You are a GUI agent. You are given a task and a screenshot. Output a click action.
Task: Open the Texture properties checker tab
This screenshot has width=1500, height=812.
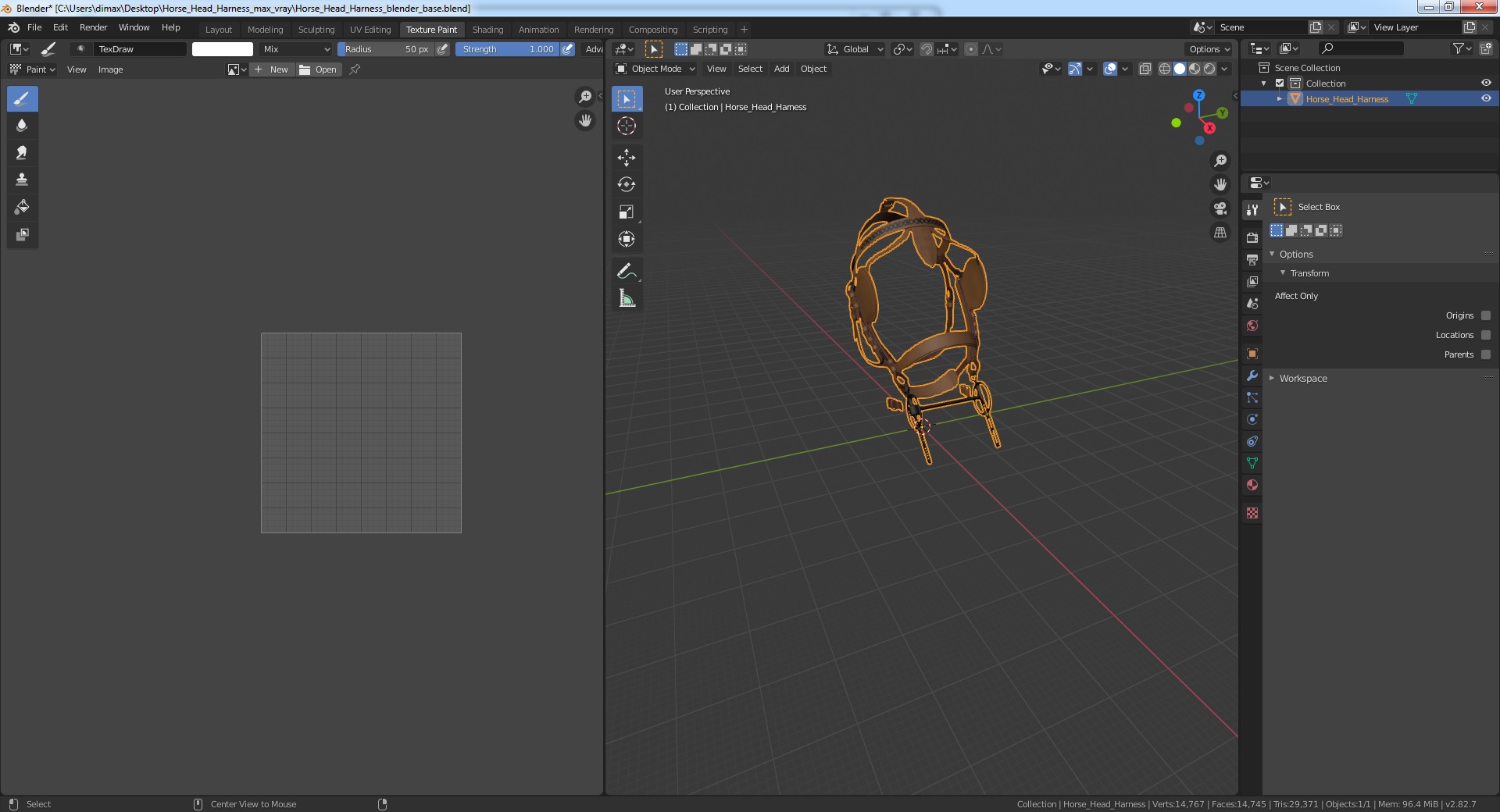click(1252, 513)
